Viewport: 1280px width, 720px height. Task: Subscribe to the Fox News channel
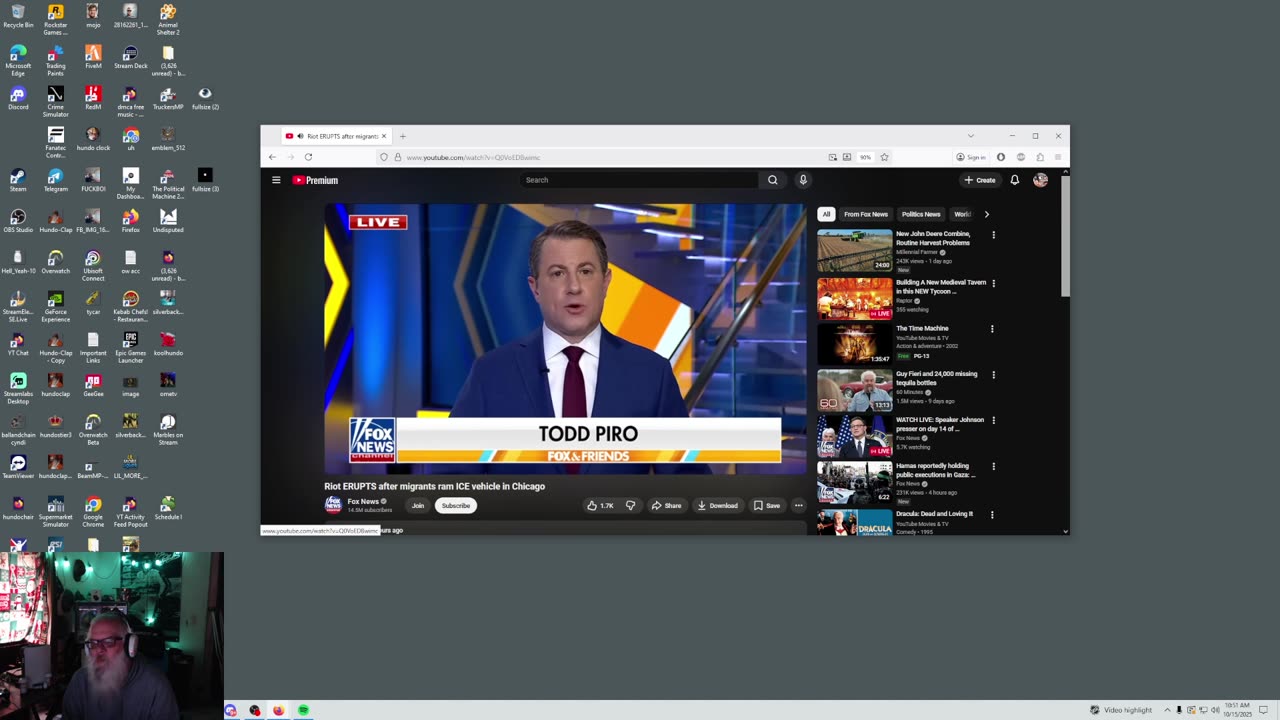455,505
